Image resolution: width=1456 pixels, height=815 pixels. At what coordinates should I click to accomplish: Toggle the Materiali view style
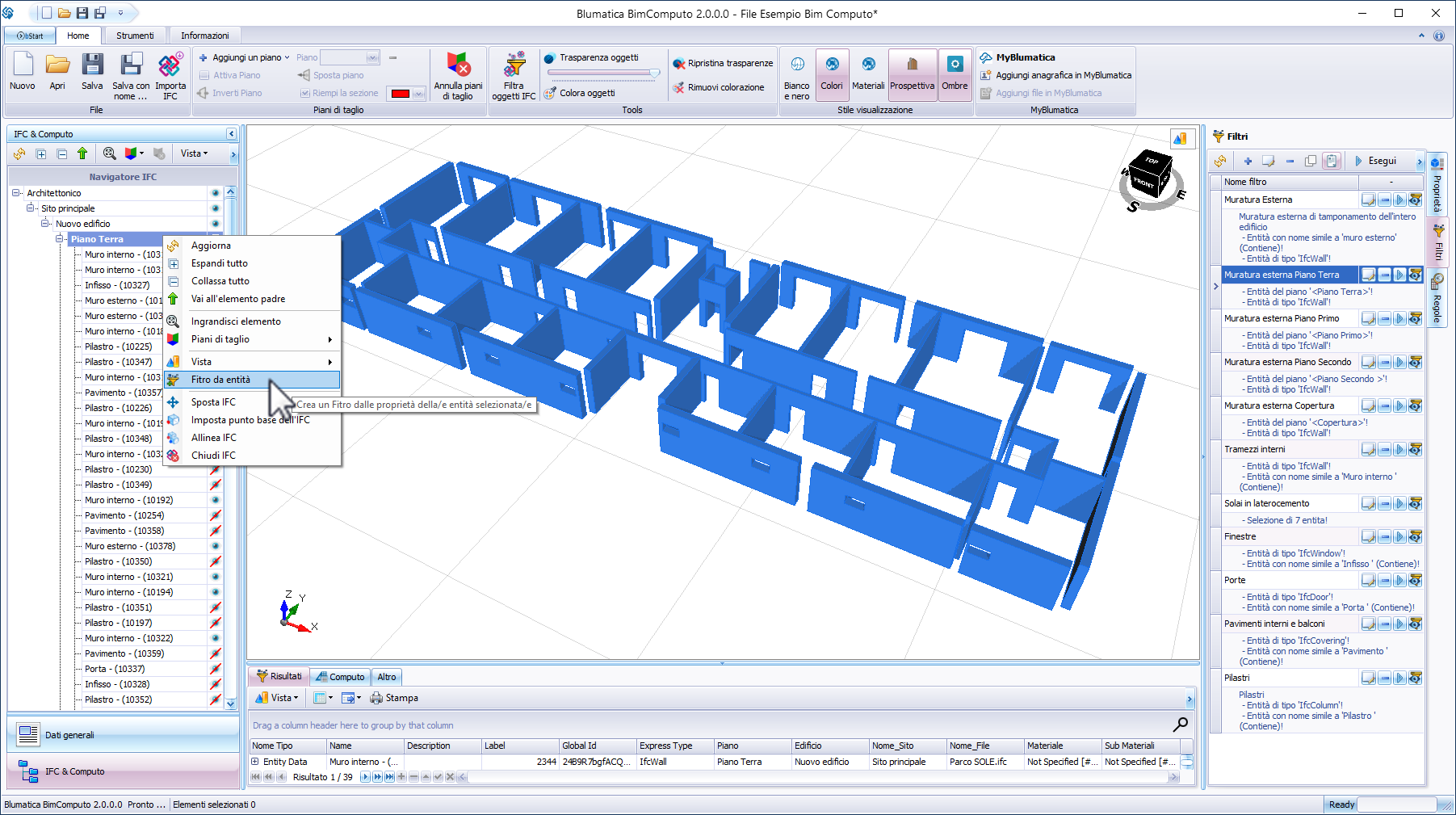868,75
